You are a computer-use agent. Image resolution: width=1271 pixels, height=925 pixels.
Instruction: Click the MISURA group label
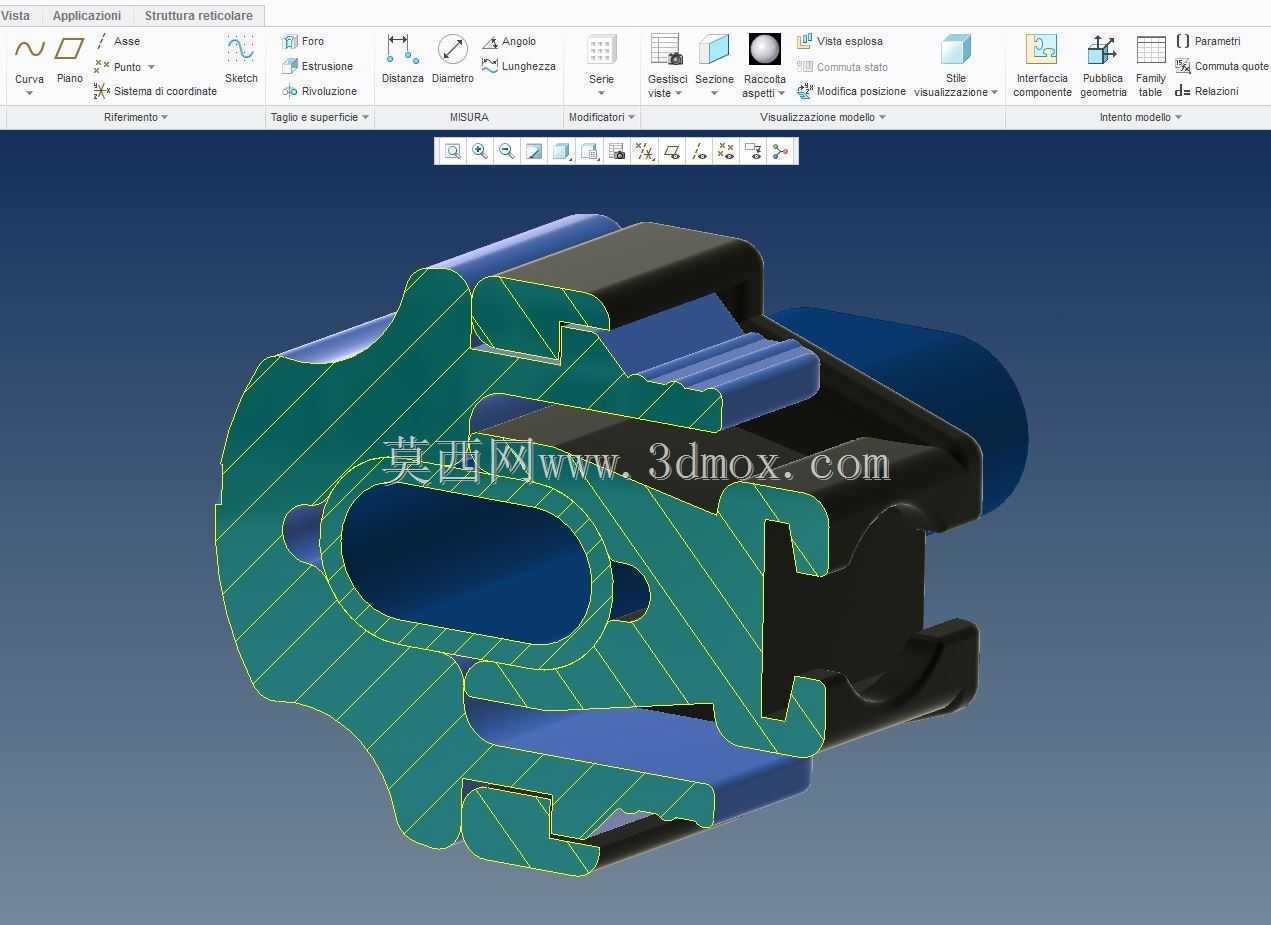tap(469, 117)
